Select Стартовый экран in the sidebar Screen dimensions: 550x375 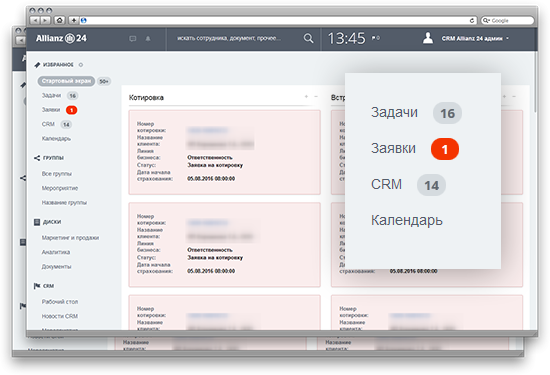(x=66, y=81)
